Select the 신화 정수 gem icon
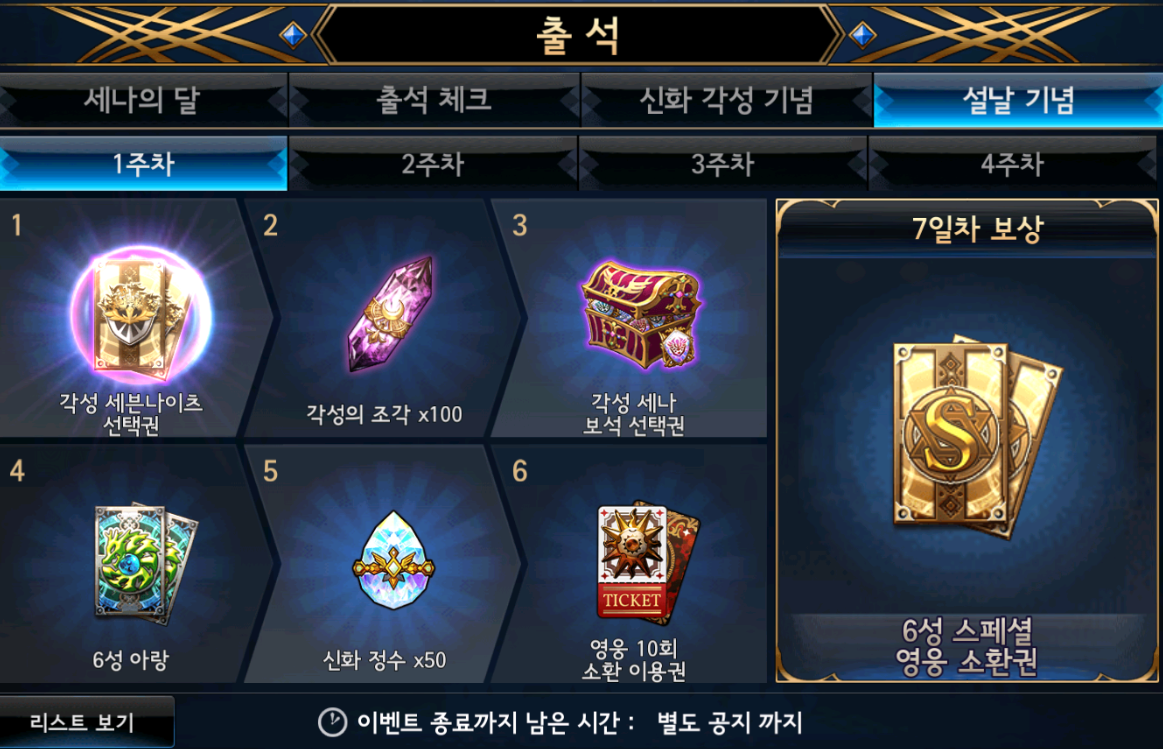This screenshot has height=749, width=1163. [393, 560]
